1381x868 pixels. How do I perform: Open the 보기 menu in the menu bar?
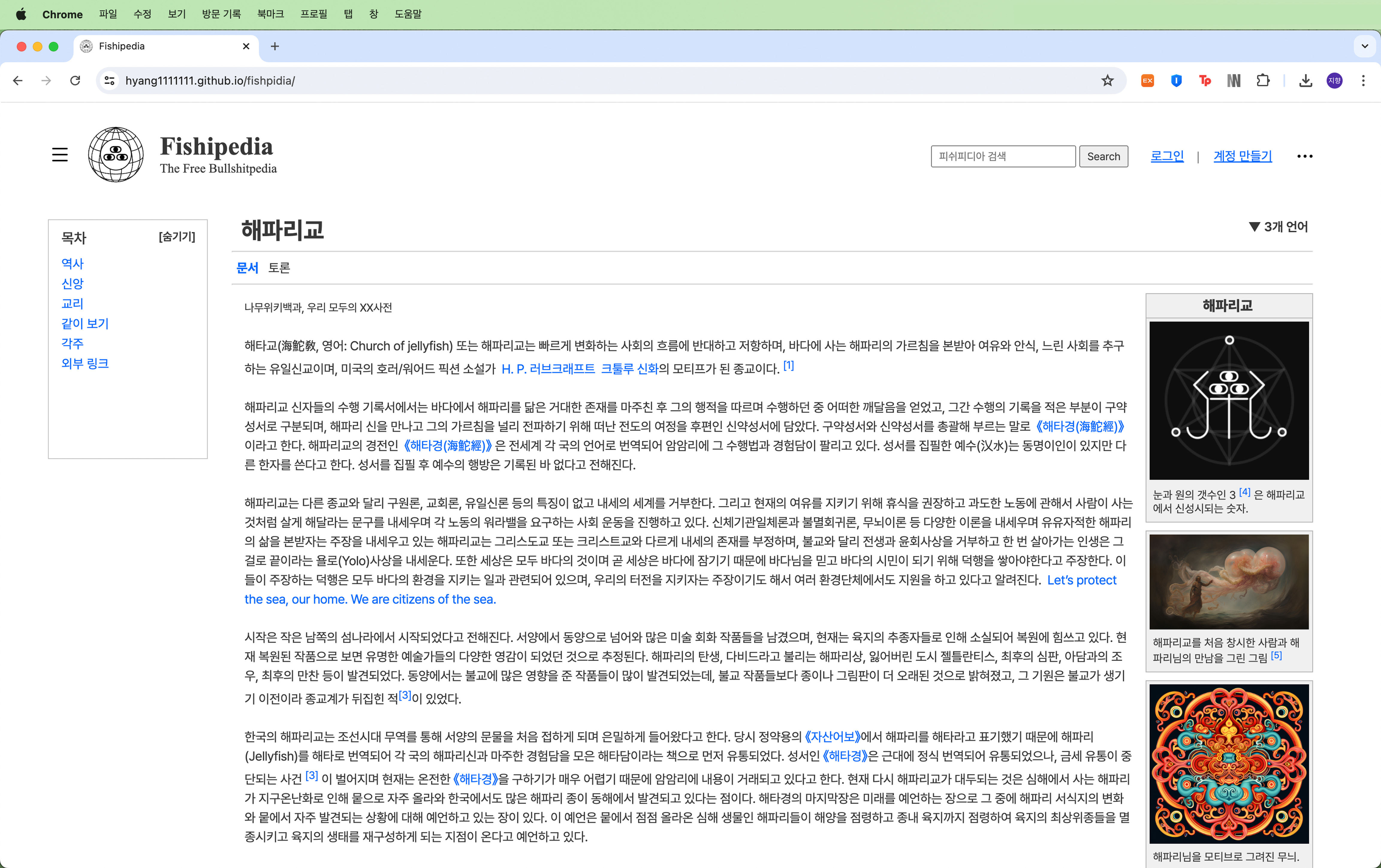(177, 14)
